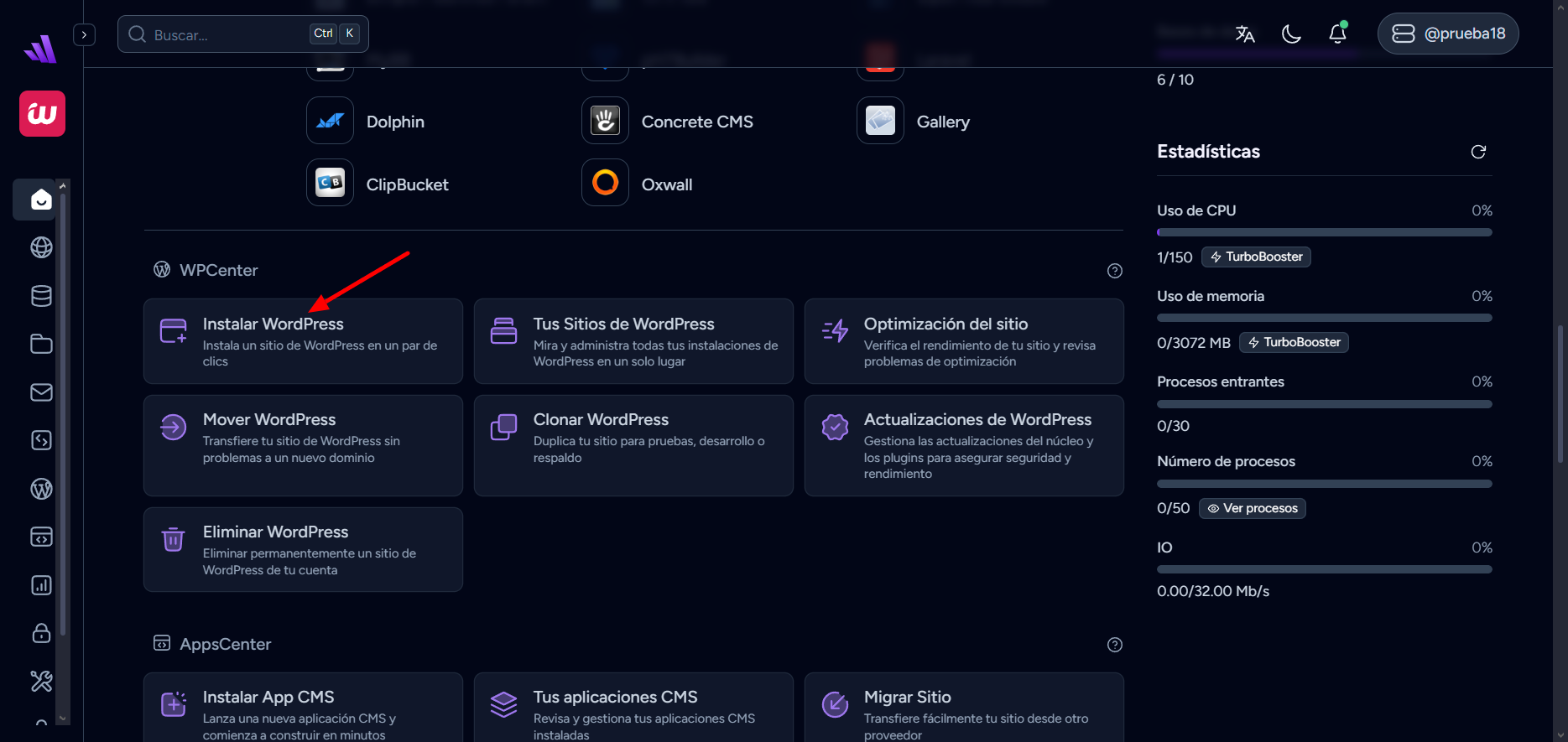
Task: Open the Concrete CMS app icon
Action: [x=605, y=122]
